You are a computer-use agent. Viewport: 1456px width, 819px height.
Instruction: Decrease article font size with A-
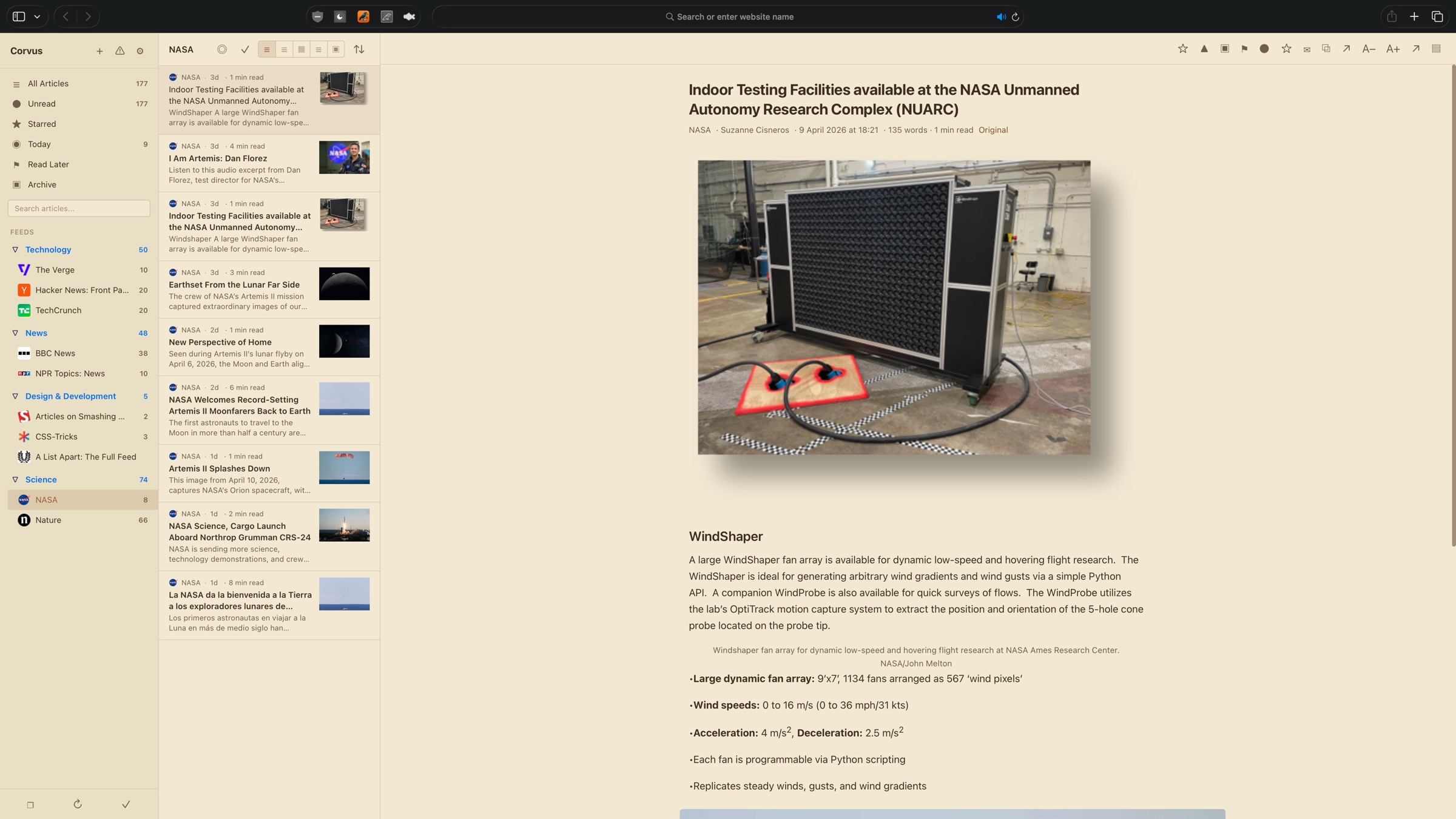[x=1369, y=49]
